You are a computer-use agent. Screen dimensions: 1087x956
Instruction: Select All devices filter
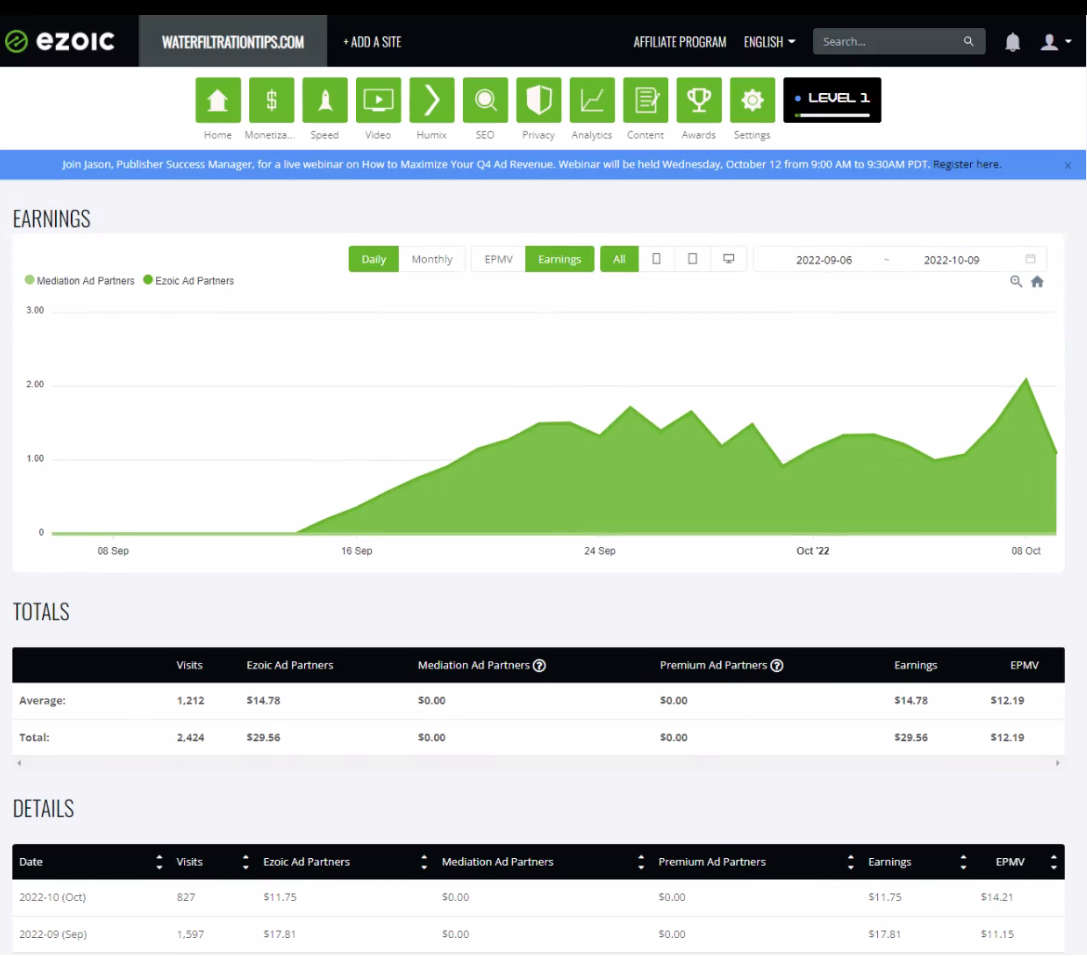pos(619,259)
